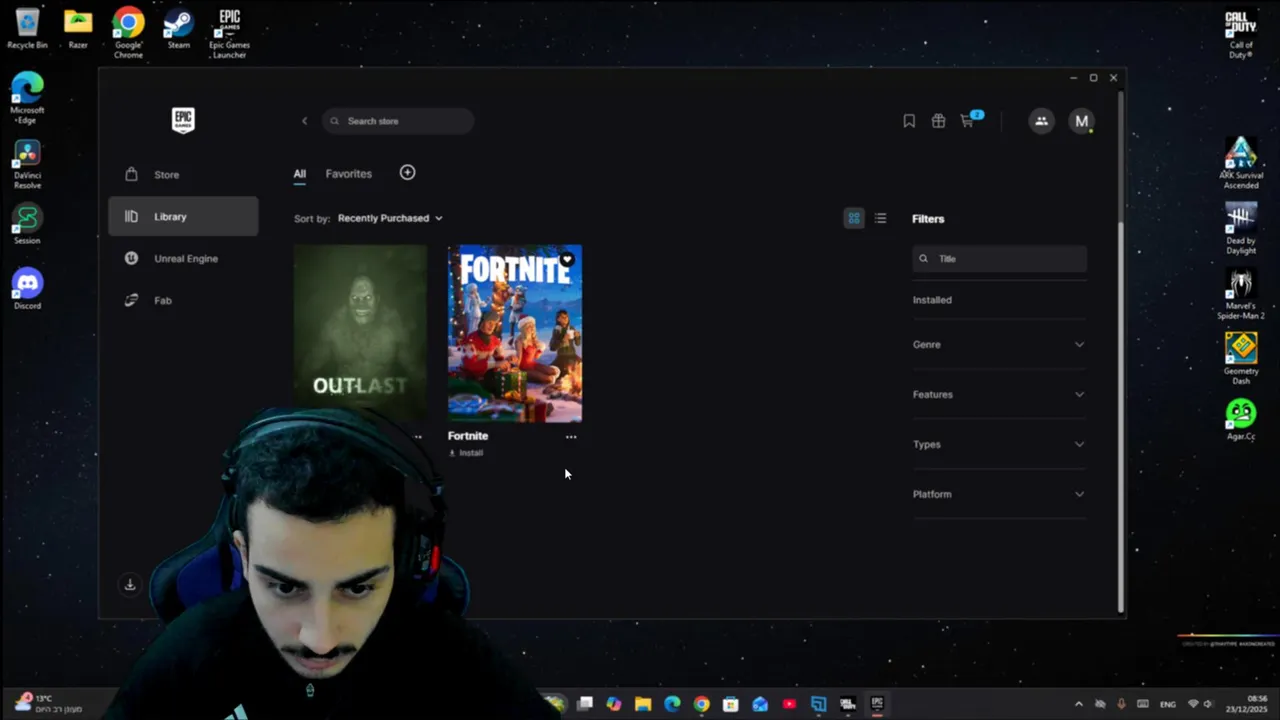Switch to the Favorites tab
This screenshot has height=720, width=1280.
349,174
